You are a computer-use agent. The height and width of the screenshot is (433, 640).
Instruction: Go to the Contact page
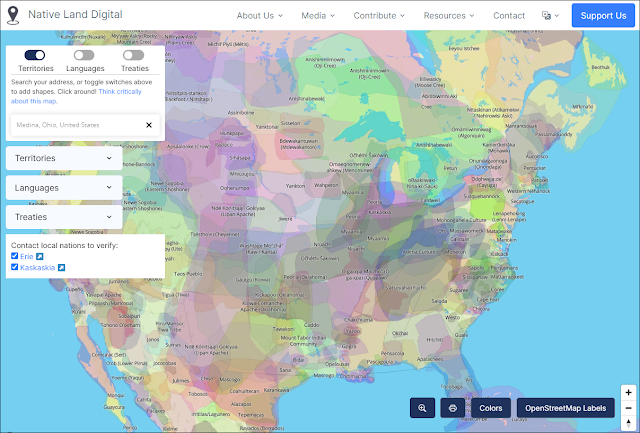pyautogui.click(x=509, y=16)
